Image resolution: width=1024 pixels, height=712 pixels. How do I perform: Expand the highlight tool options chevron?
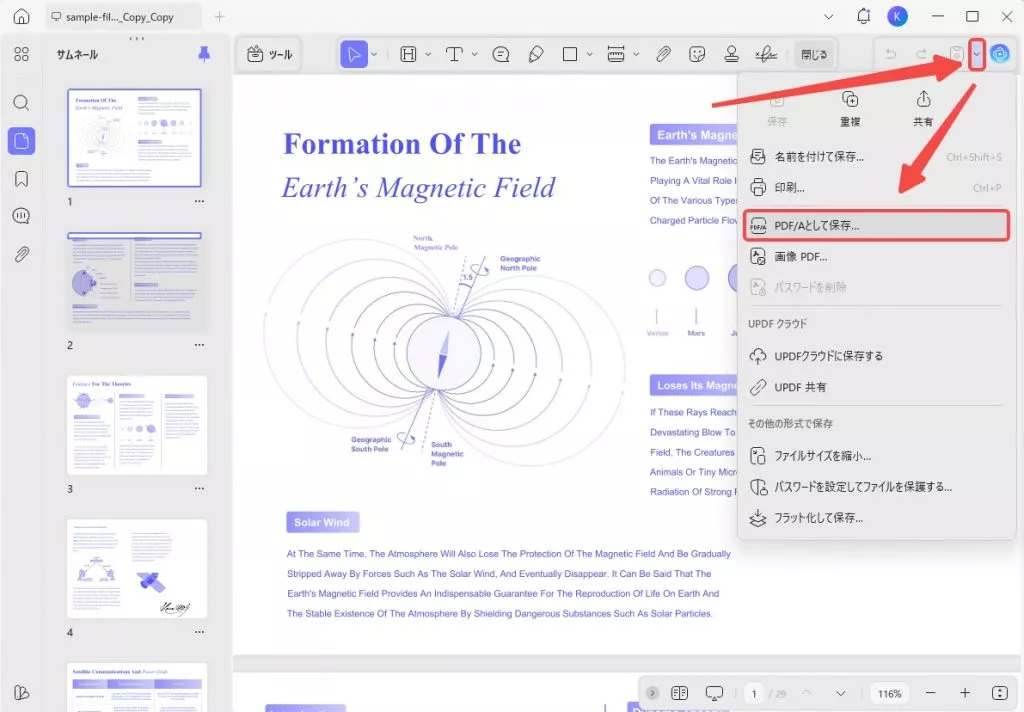coord(428,54)
